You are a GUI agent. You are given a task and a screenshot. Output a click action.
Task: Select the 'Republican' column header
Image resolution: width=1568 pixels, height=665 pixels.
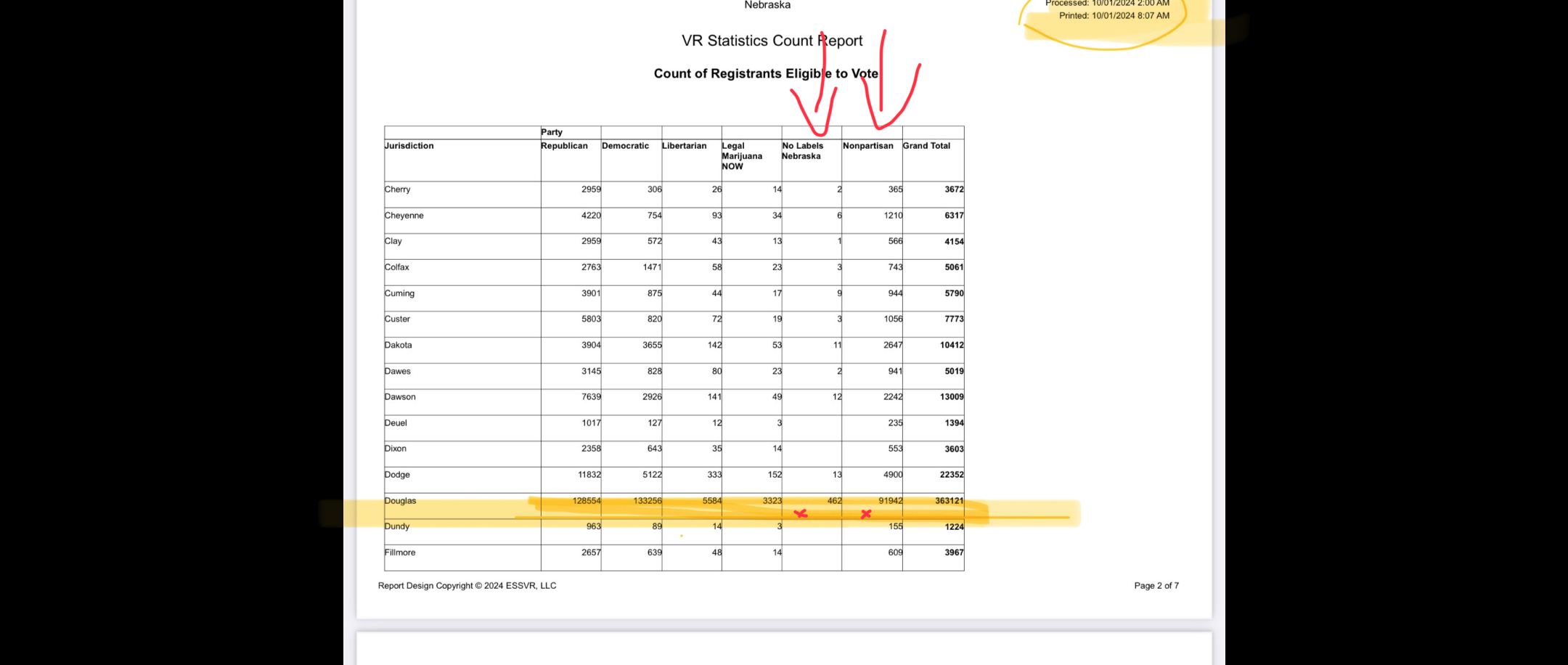point(564,146)
